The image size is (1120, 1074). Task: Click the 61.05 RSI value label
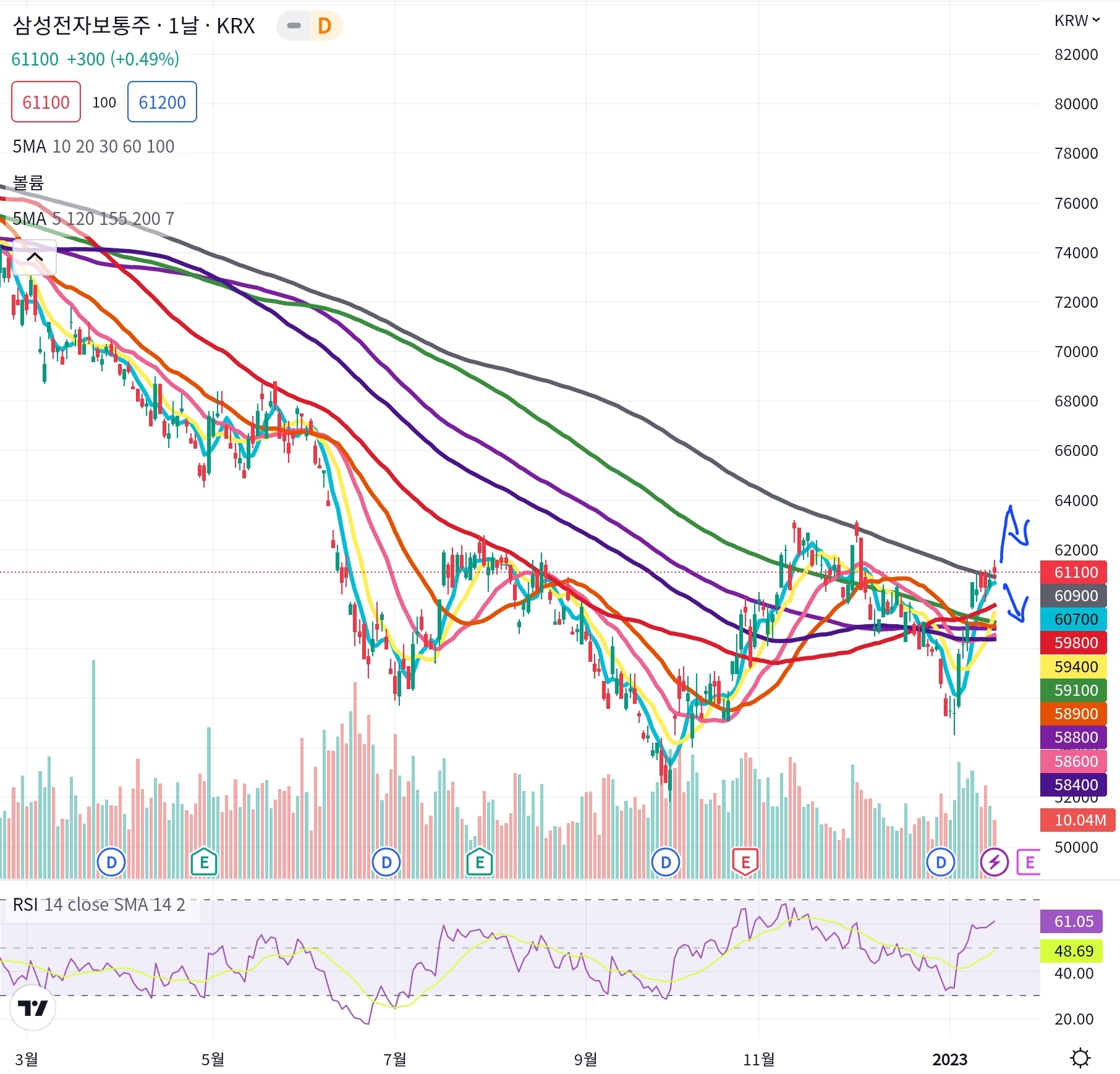(1072, 921)
